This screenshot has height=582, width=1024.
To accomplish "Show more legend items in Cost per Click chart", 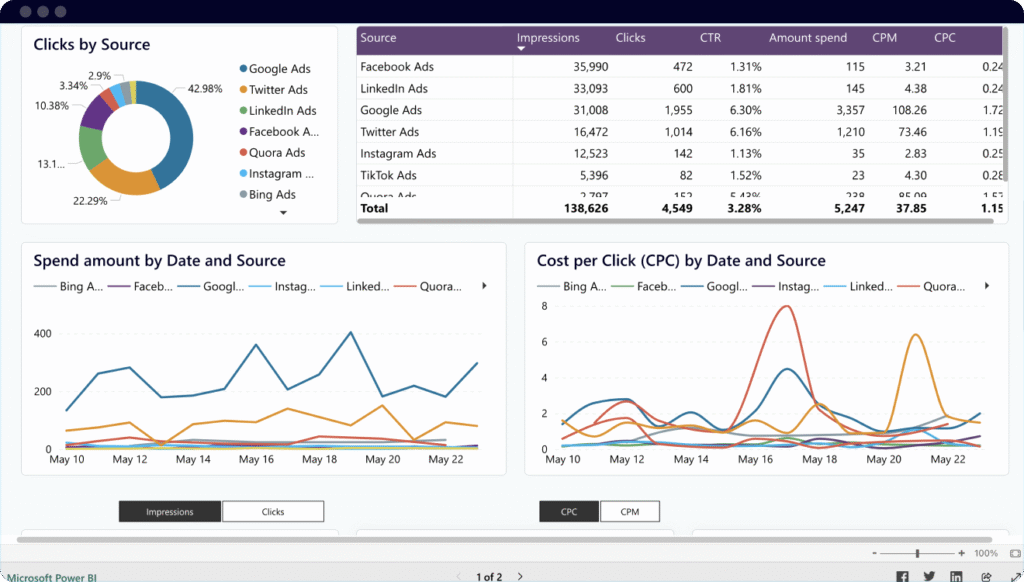I will pos(987,286).
